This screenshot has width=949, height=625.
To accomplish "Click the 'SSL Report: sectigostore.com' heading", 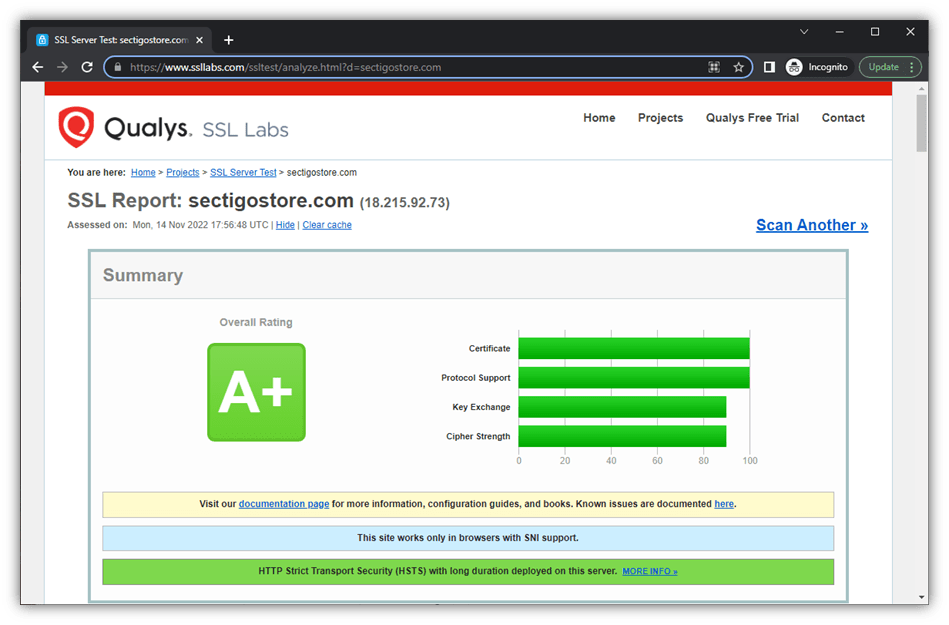I will point(210,200).
